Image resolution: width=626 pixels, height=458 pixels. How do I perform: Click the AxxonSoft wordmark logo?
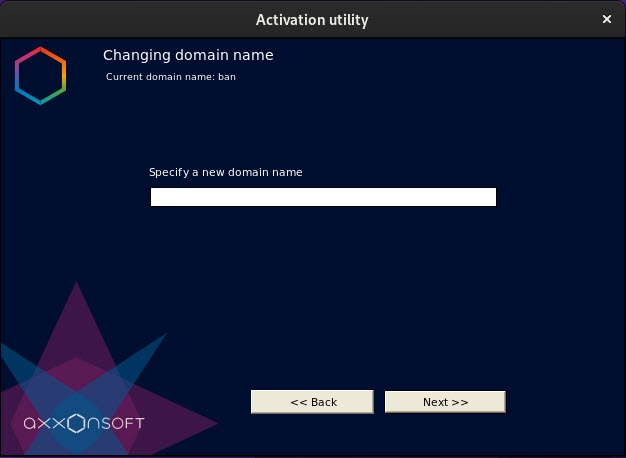point(84,423)
